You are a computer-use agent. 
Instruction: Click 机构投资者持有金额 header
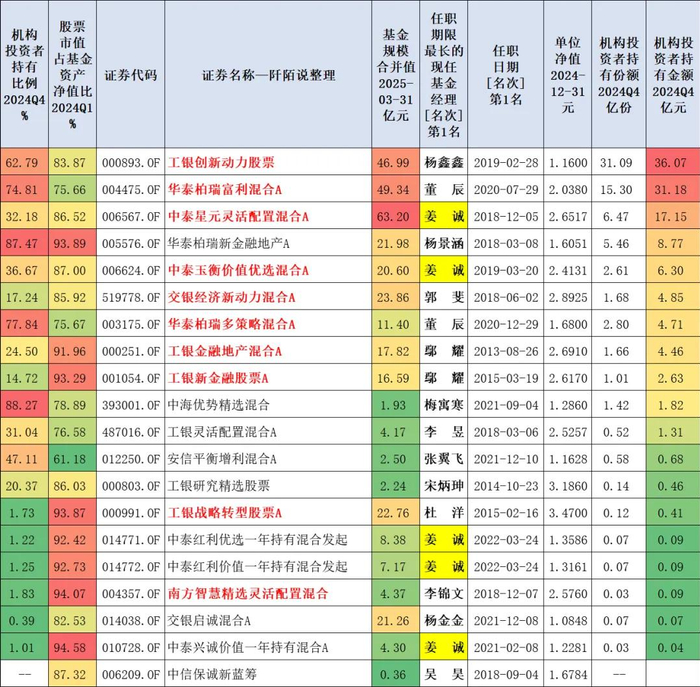[673, 75]
